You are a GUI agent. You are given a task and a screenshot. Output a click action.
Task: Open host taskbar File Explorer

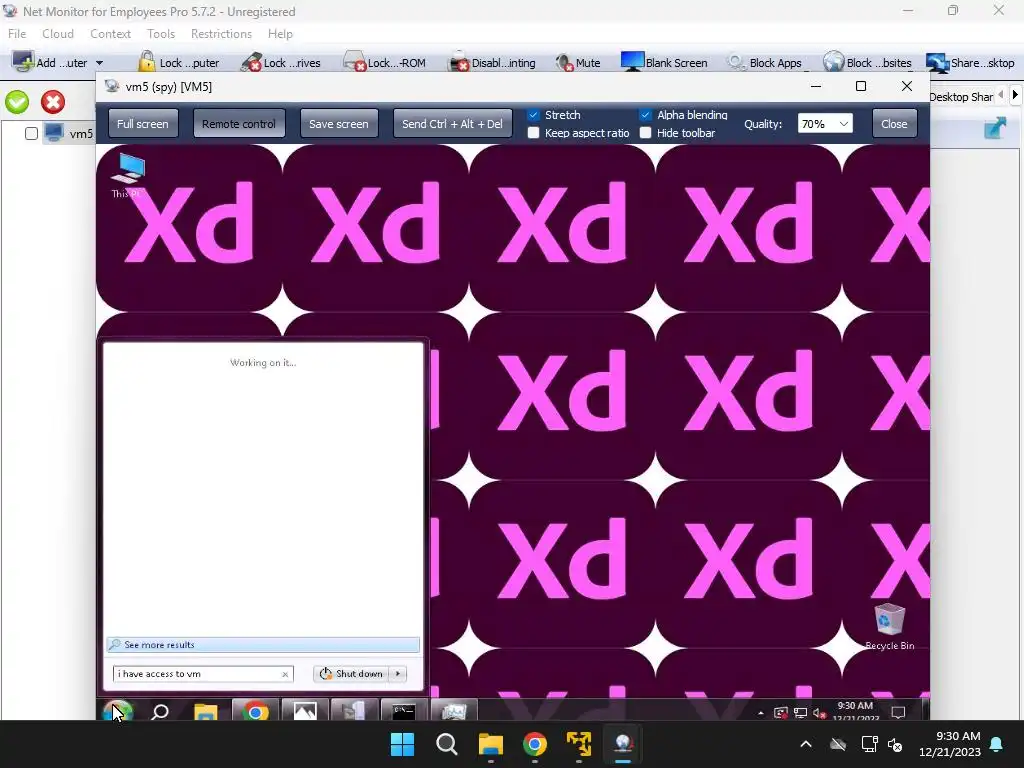coord(490,744)
